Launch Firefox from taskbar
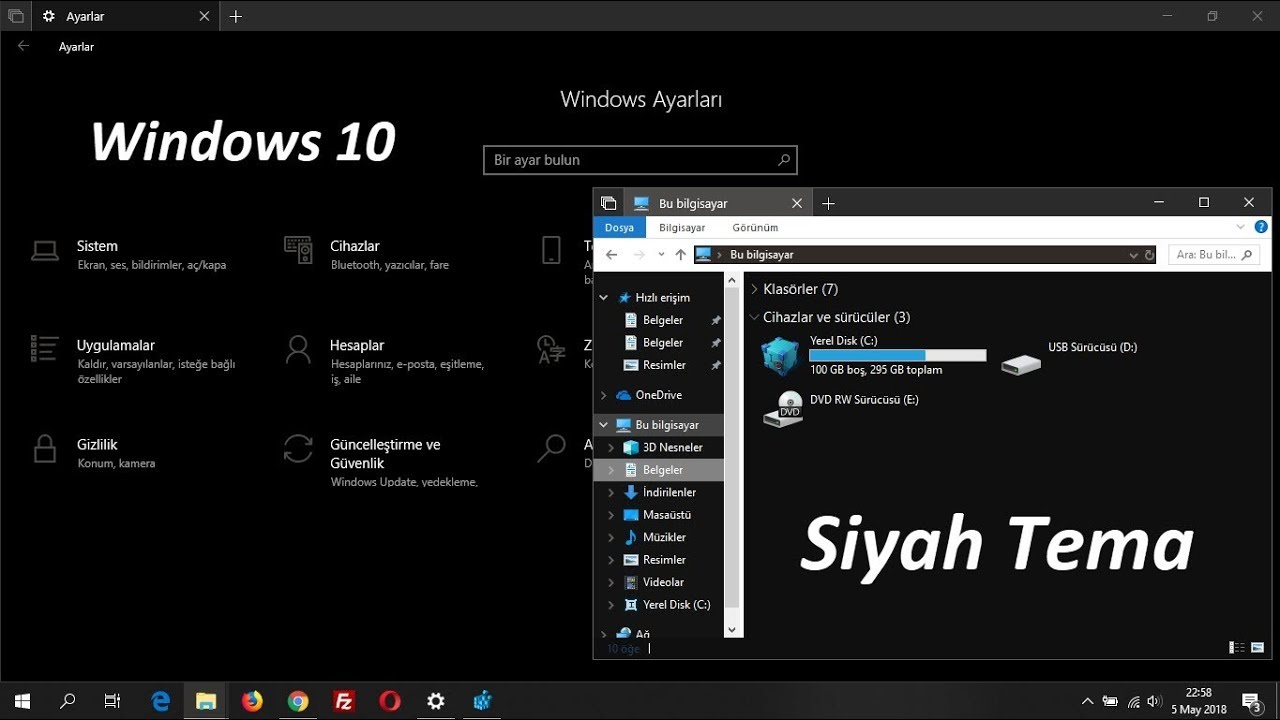The image size is (1280, 720). (252, 701)
